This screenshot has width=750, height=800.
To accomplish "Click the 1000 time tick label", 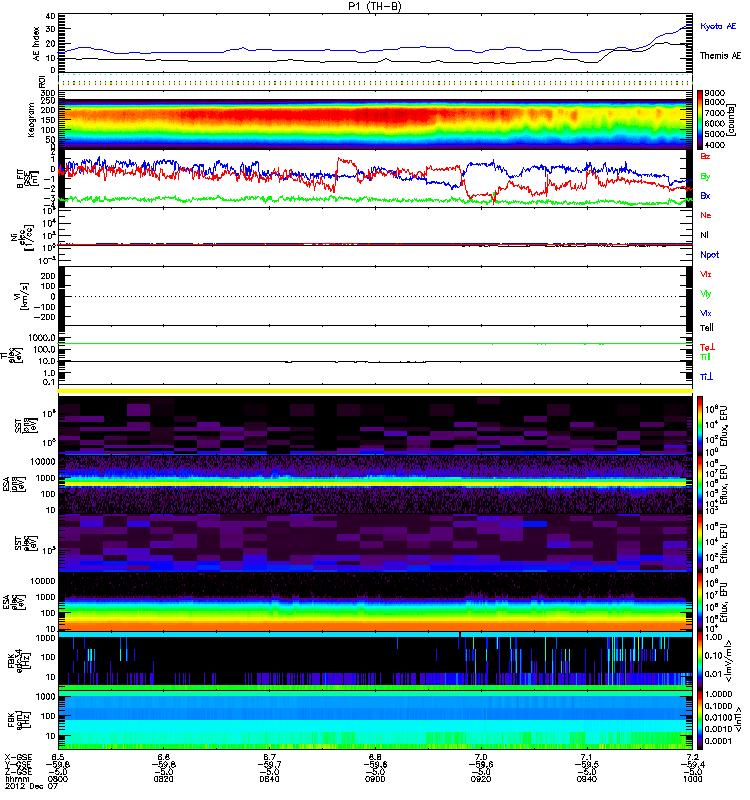I will [692, 779].
